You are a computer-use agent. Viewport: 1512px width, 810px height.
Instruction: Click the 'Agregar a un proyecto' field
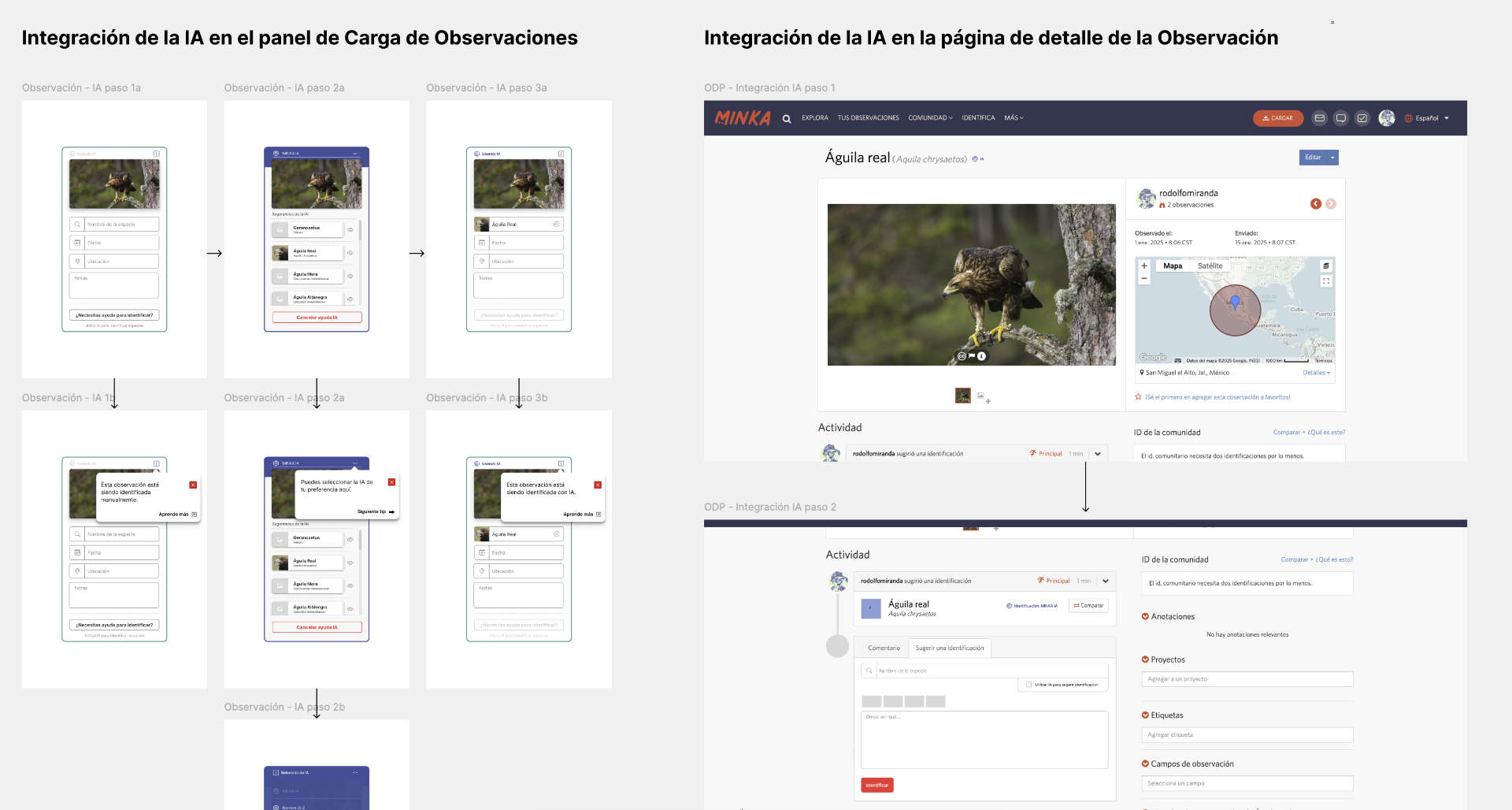[x=1247, y=679]
